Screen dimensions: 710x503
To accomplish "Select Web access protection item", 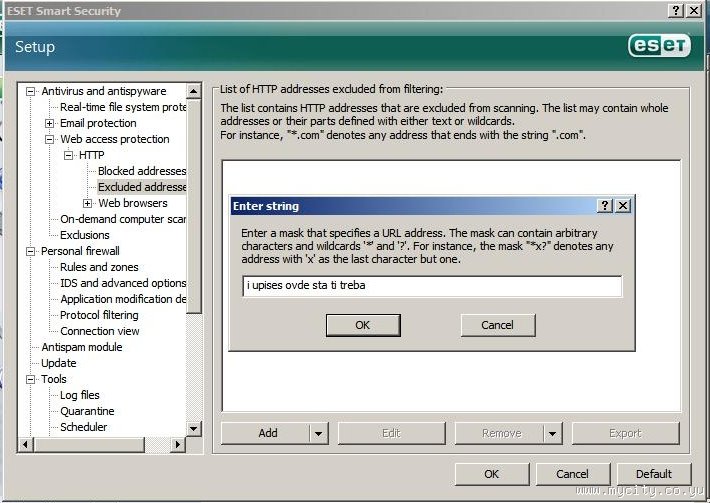I will tap(115, 139).
